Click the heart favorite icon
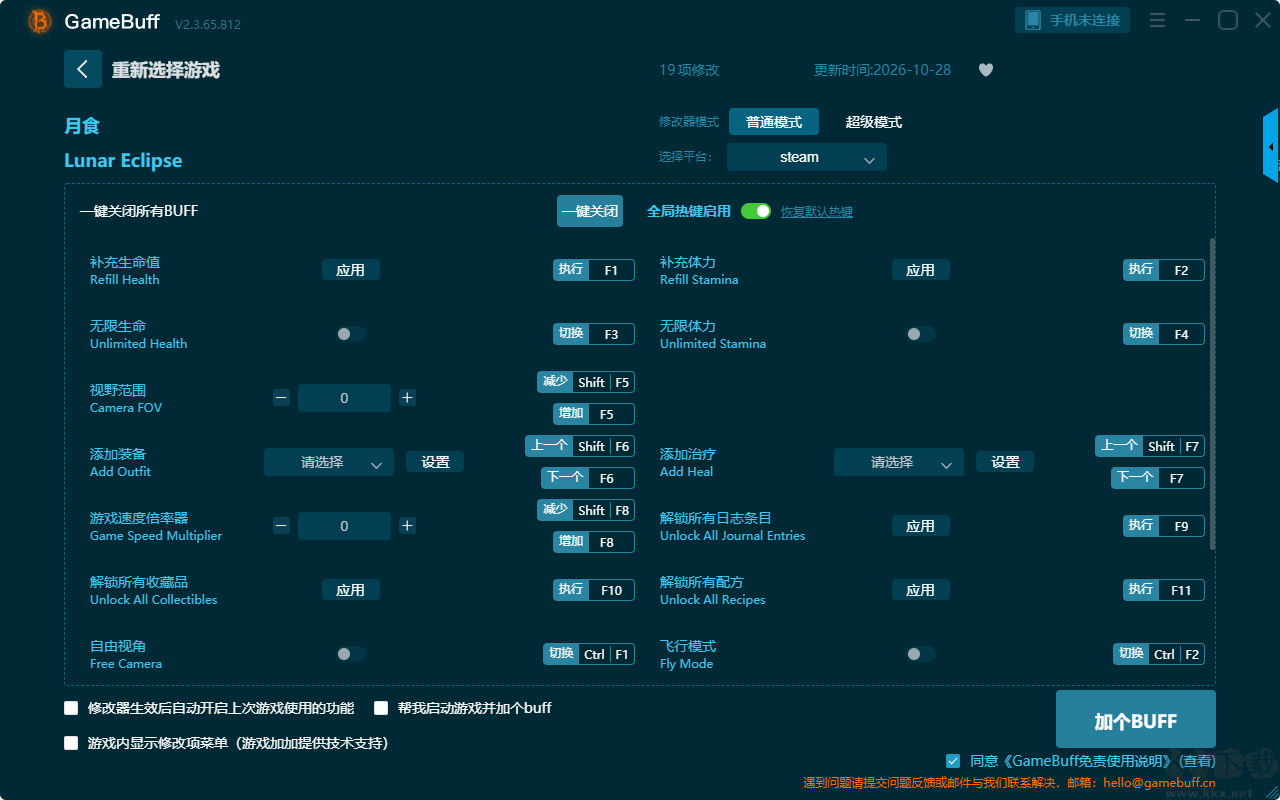 point(986,70)
